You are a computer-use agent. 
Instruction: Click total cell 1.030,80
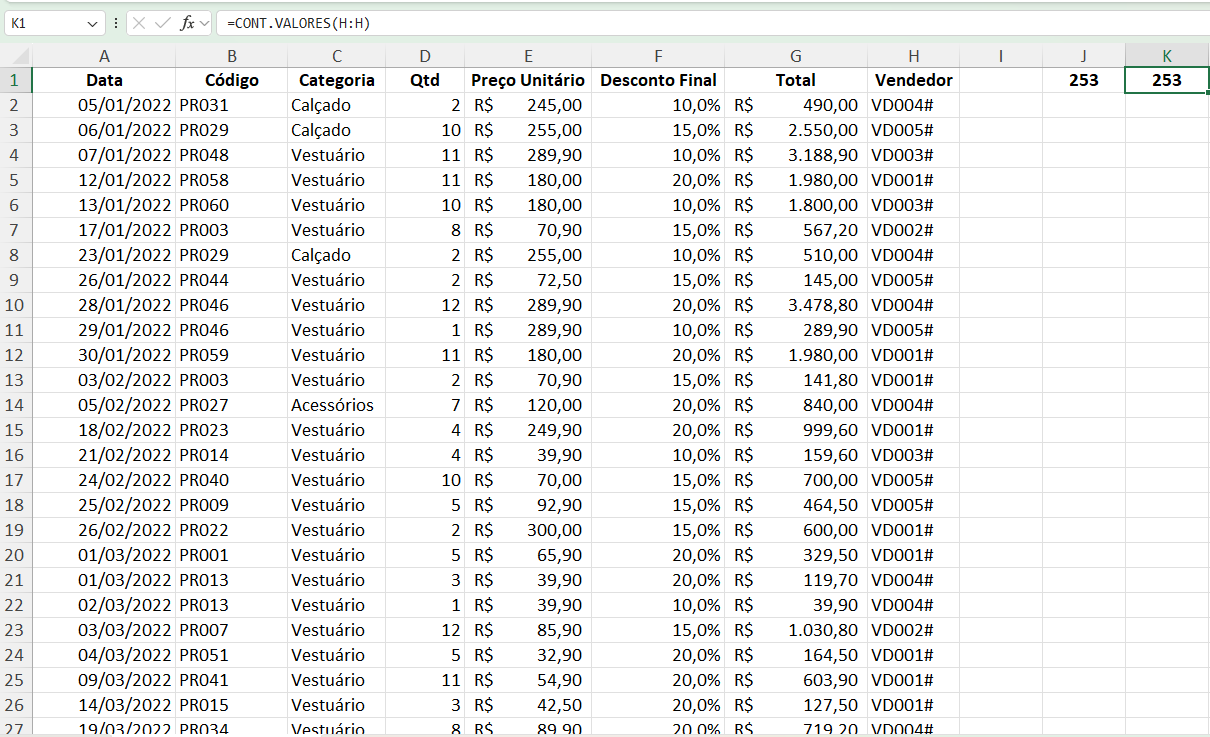(795, 630)
